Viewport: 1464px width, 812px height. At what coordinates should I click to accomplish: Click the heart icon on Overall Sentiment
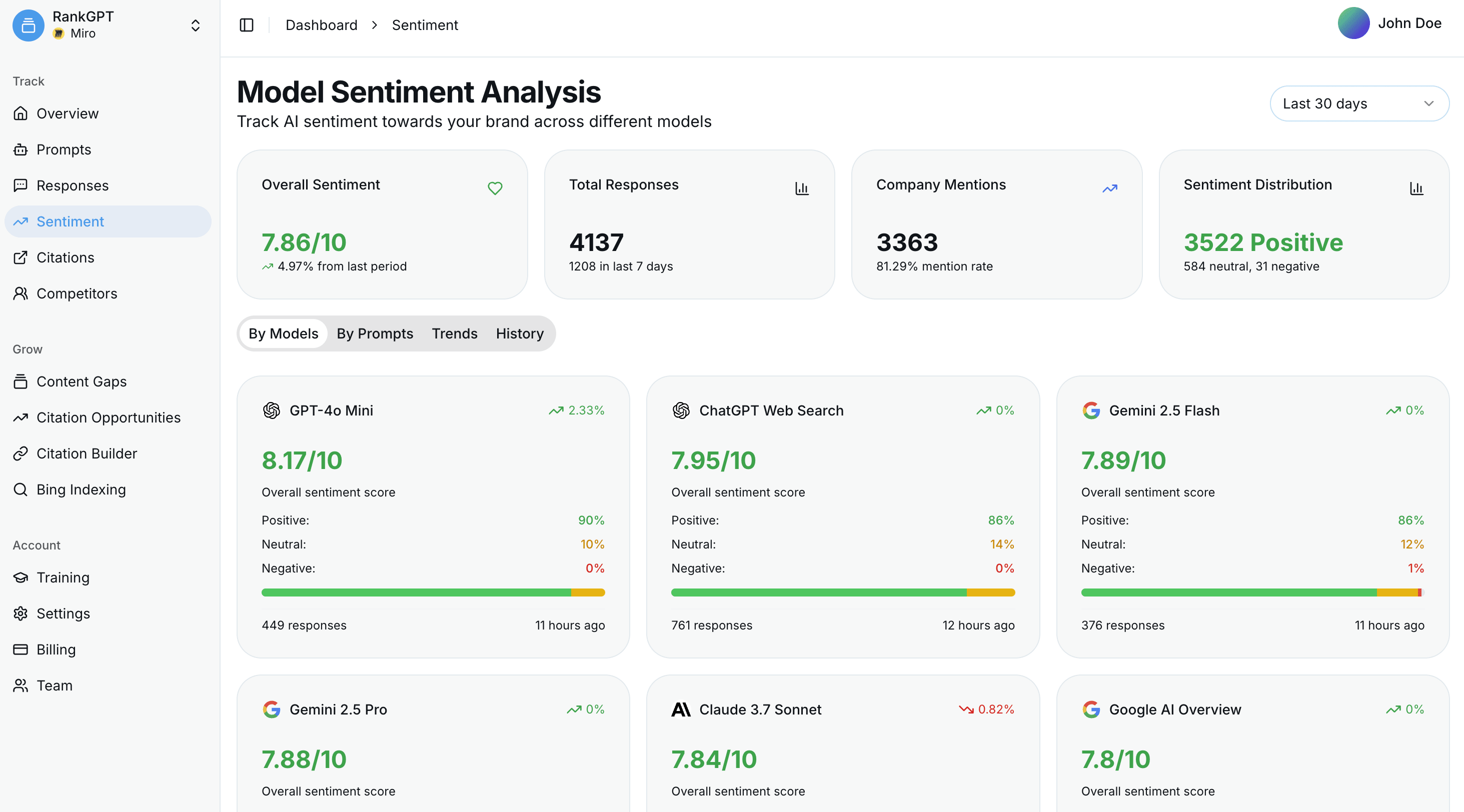tap(495, 188)
